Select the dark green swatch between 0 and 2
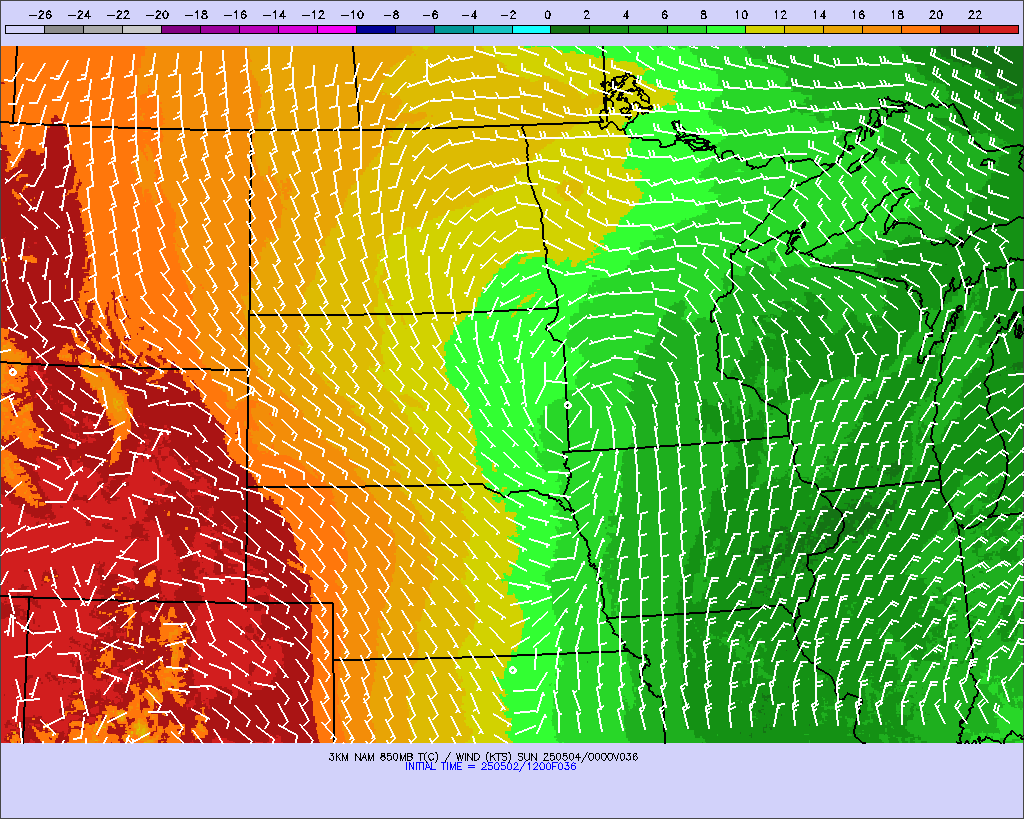 570,29
